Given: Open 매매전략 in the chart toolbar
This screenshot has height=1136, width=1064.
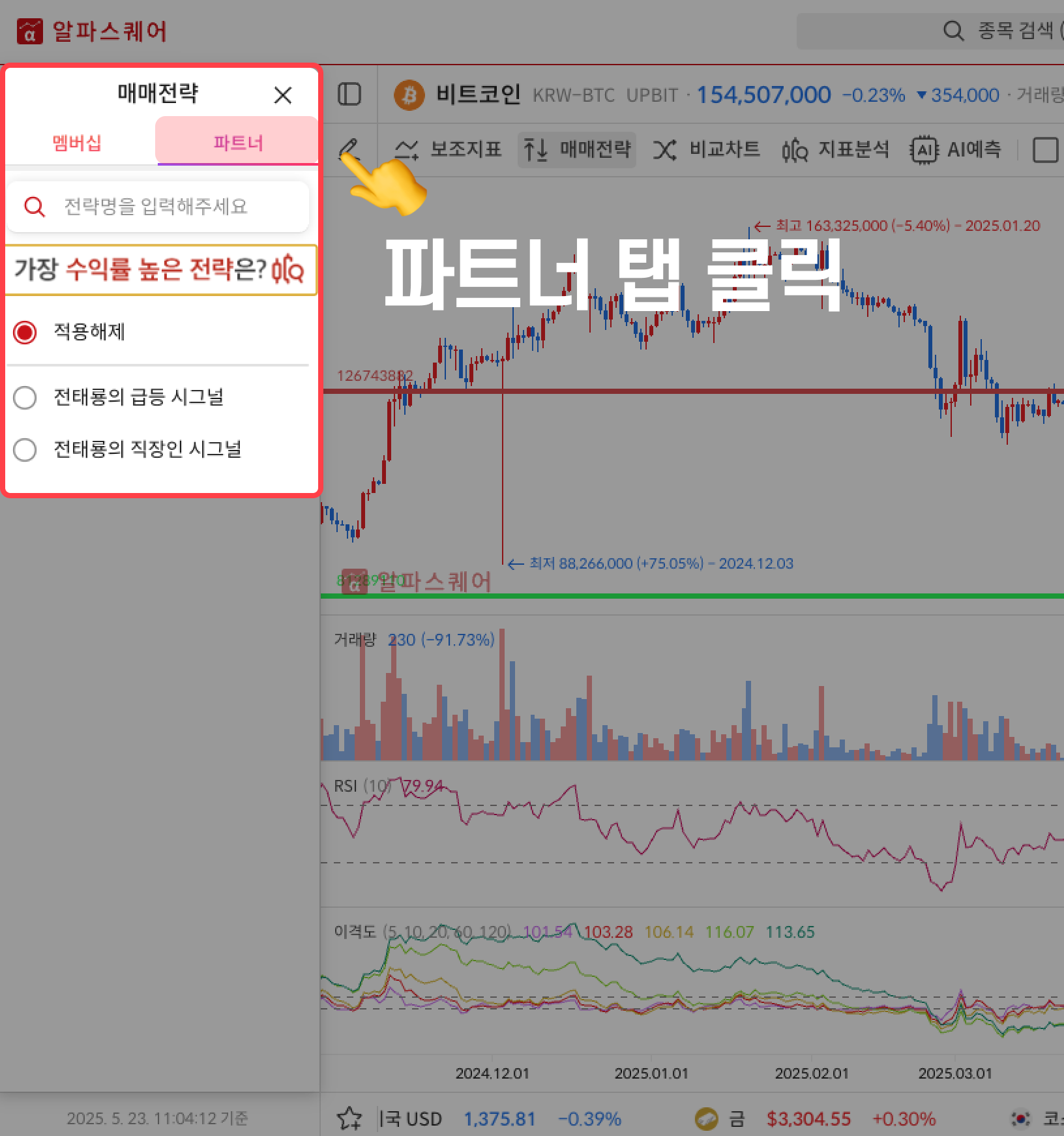Looking at the screenshot, I should click(x=577, y=149).
